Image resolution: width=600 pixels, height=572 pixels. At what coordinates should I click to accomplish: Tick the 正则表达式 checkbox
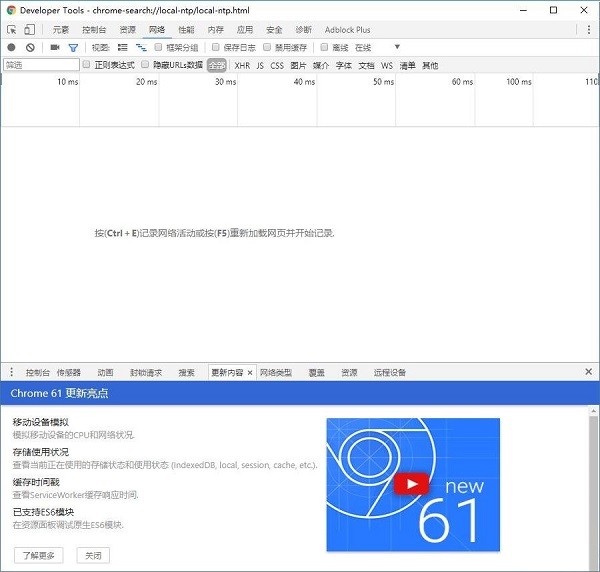pyautogui.click(x=86, y=64)
